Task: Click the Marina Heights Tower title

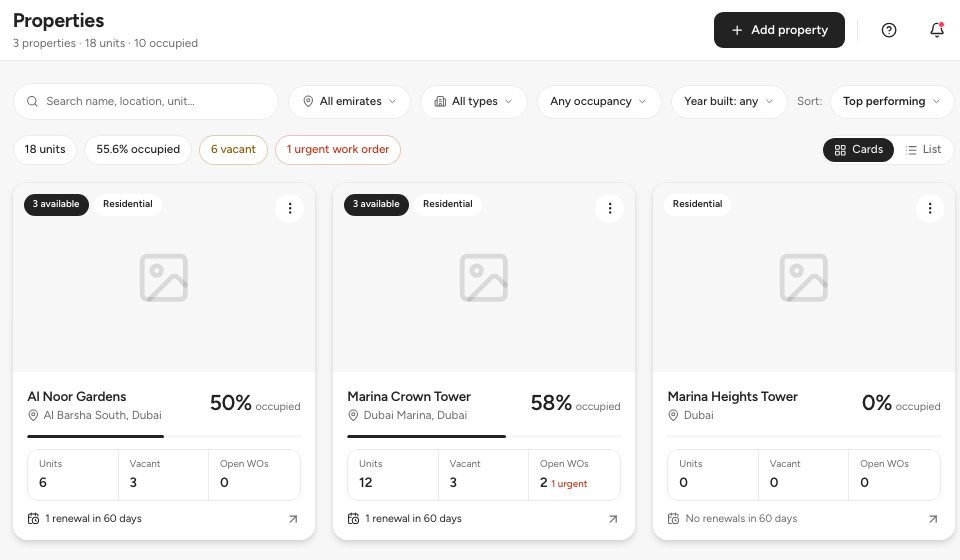Action: (x=733, y=397)
